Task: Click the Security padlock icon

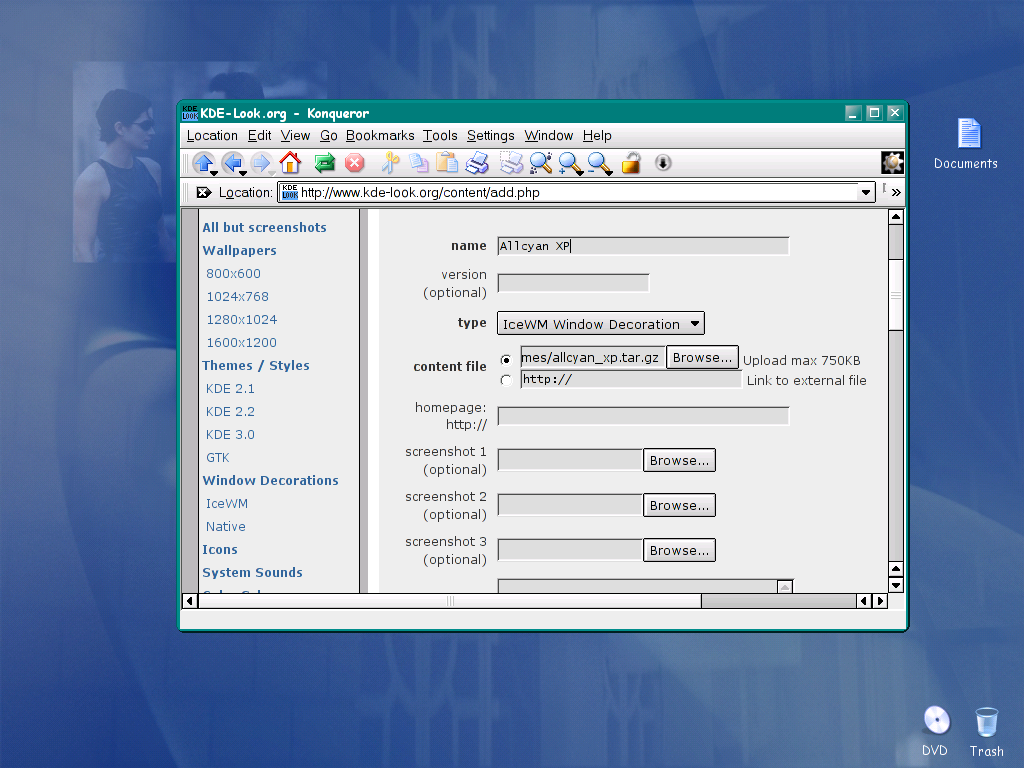Action: pos(632,163)
